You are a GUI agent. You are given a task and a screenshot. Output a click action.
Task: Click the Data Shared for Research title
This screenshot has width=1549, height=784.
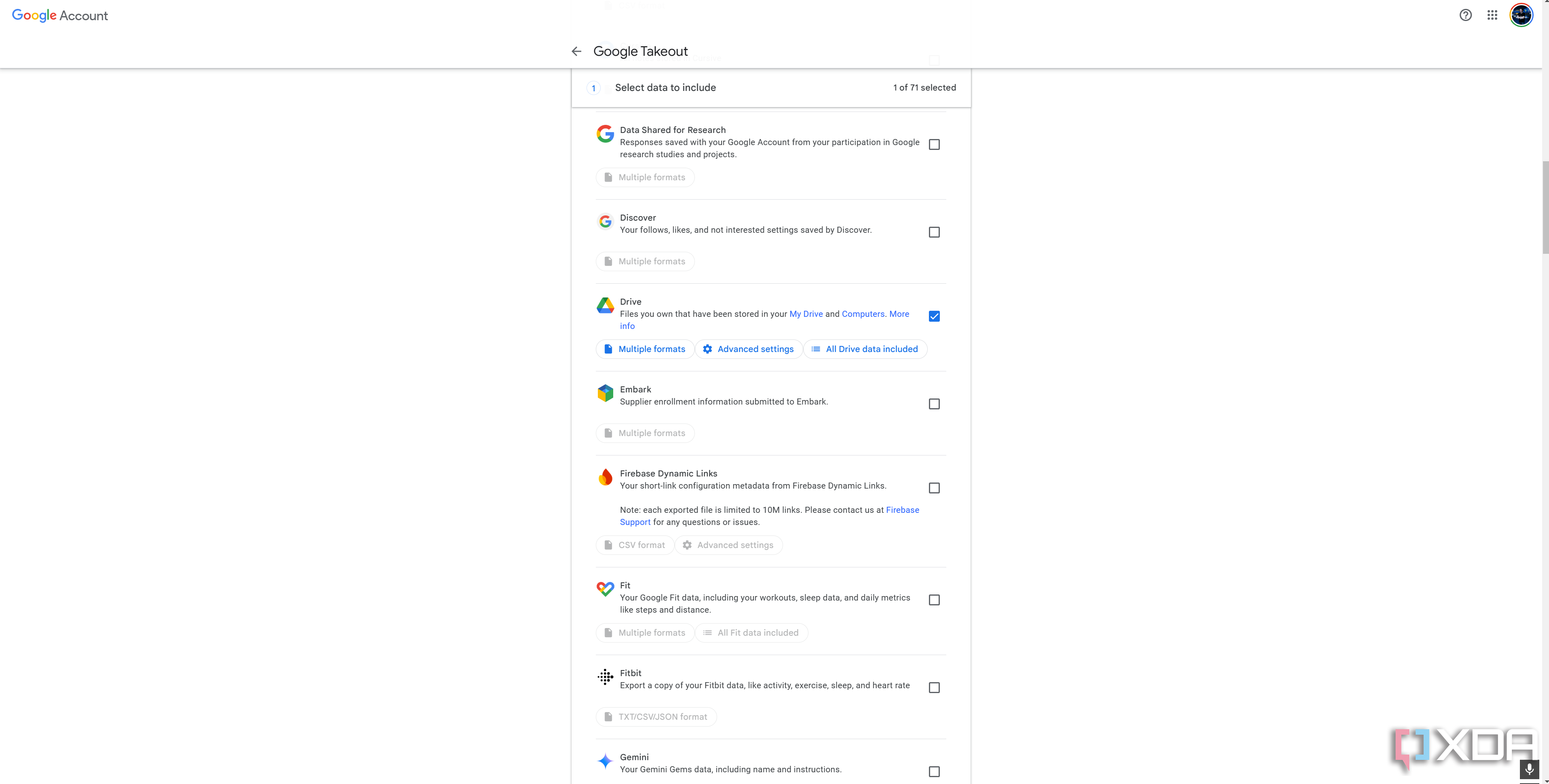click(x=672, y=130)
